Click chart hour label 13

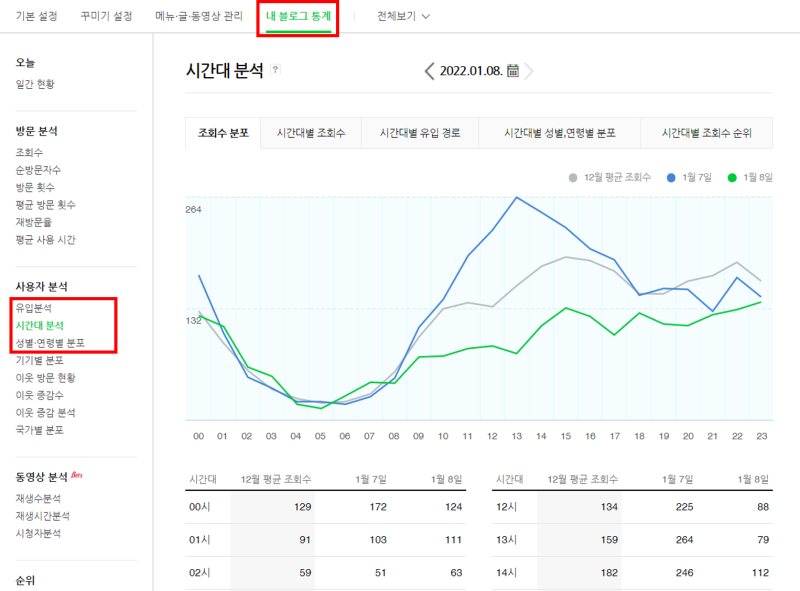[517, 436]
